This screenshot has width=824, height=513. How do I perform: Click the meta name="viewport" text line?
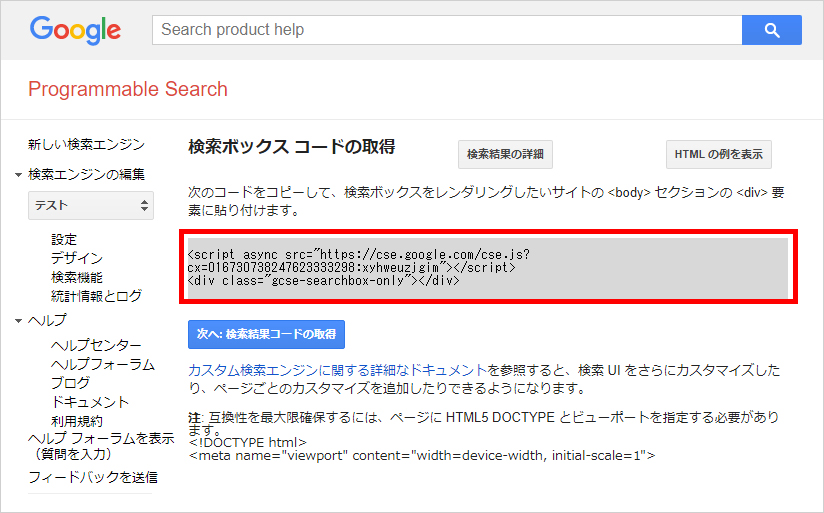click(422, 455)
